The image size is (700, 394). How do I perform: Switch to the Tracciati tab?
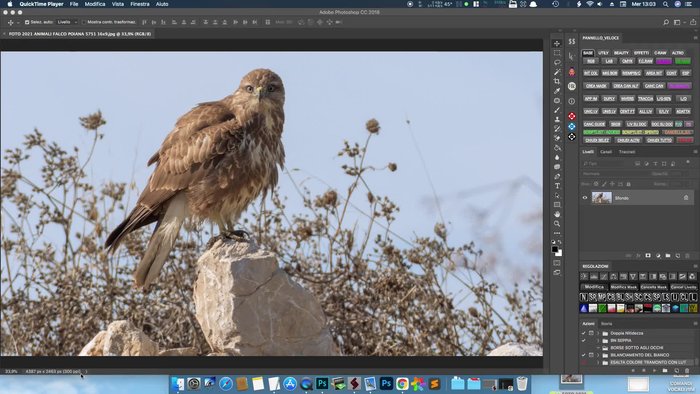click(x=627, y=152)
